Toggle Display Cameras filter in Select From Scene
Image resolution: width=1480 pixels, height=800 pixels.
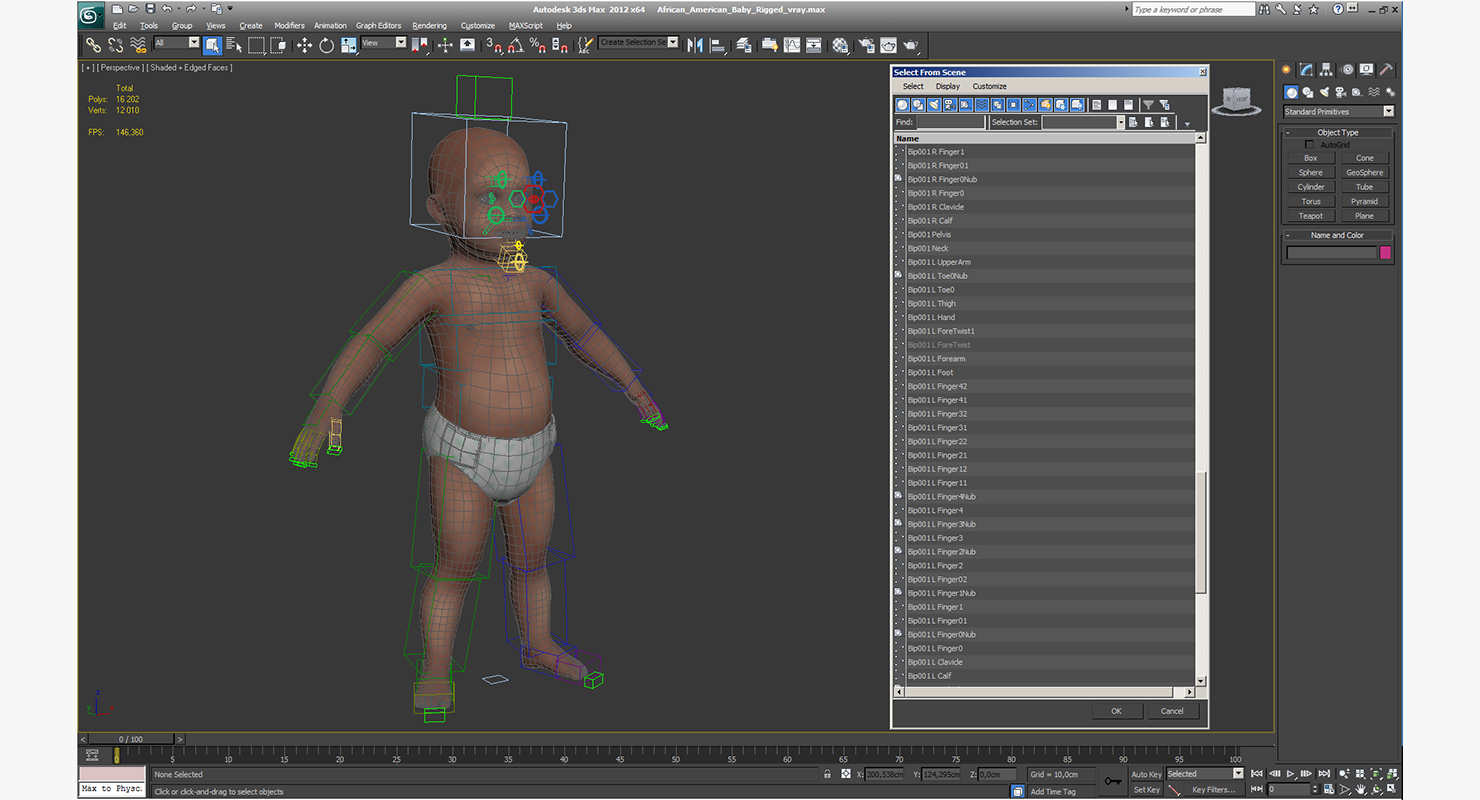pos(950,105)
